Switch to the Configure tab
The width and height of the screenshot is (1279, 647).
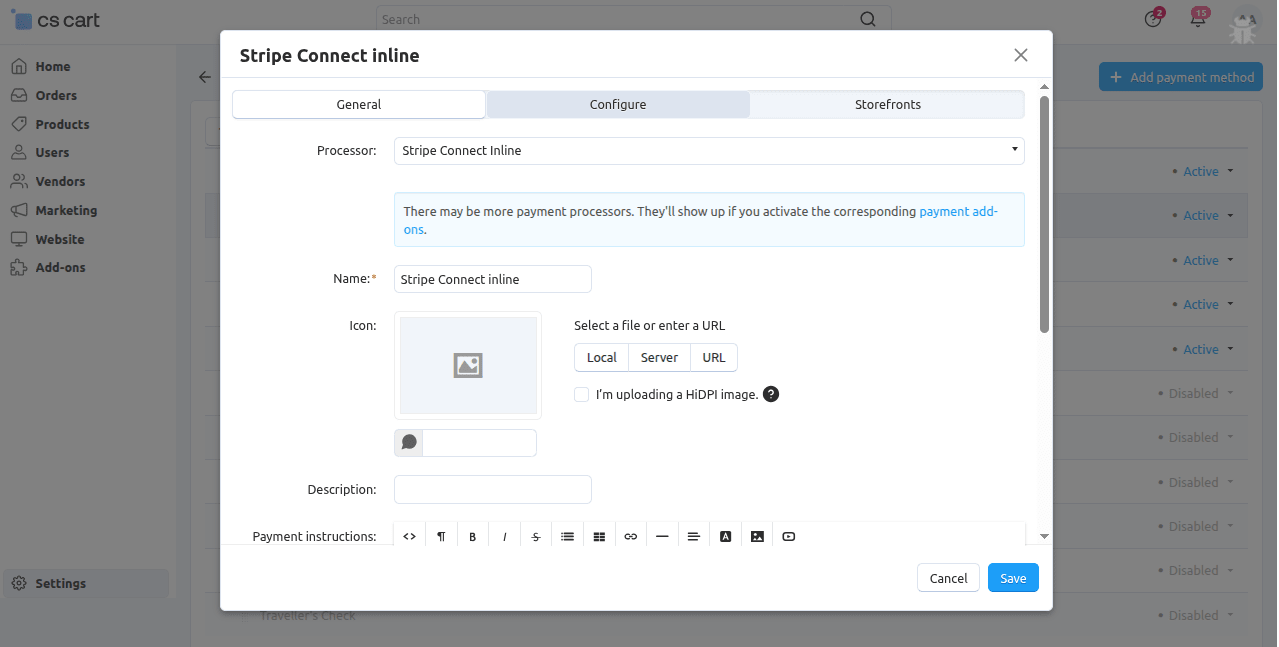click(617, 105)
